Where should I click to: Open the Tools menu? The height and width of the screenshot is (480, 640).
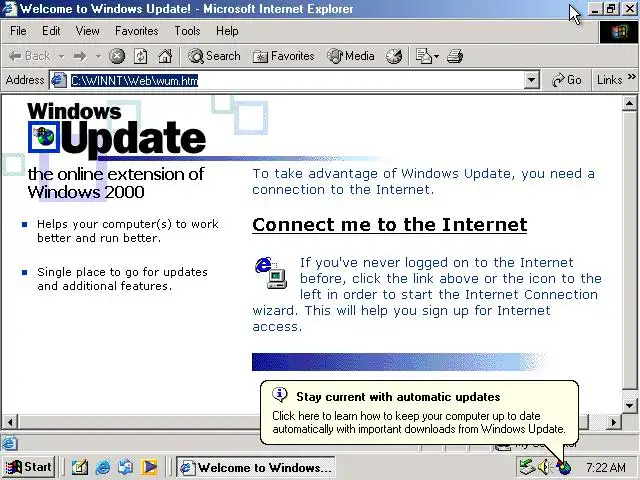point(187,31)
